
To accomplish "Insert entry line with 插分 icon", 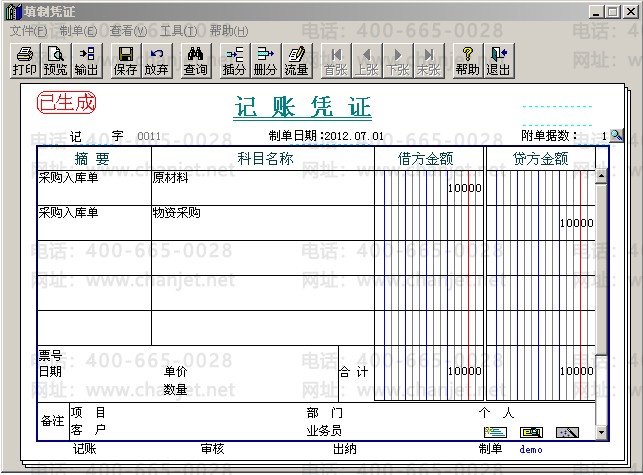I will click(235, 61).
